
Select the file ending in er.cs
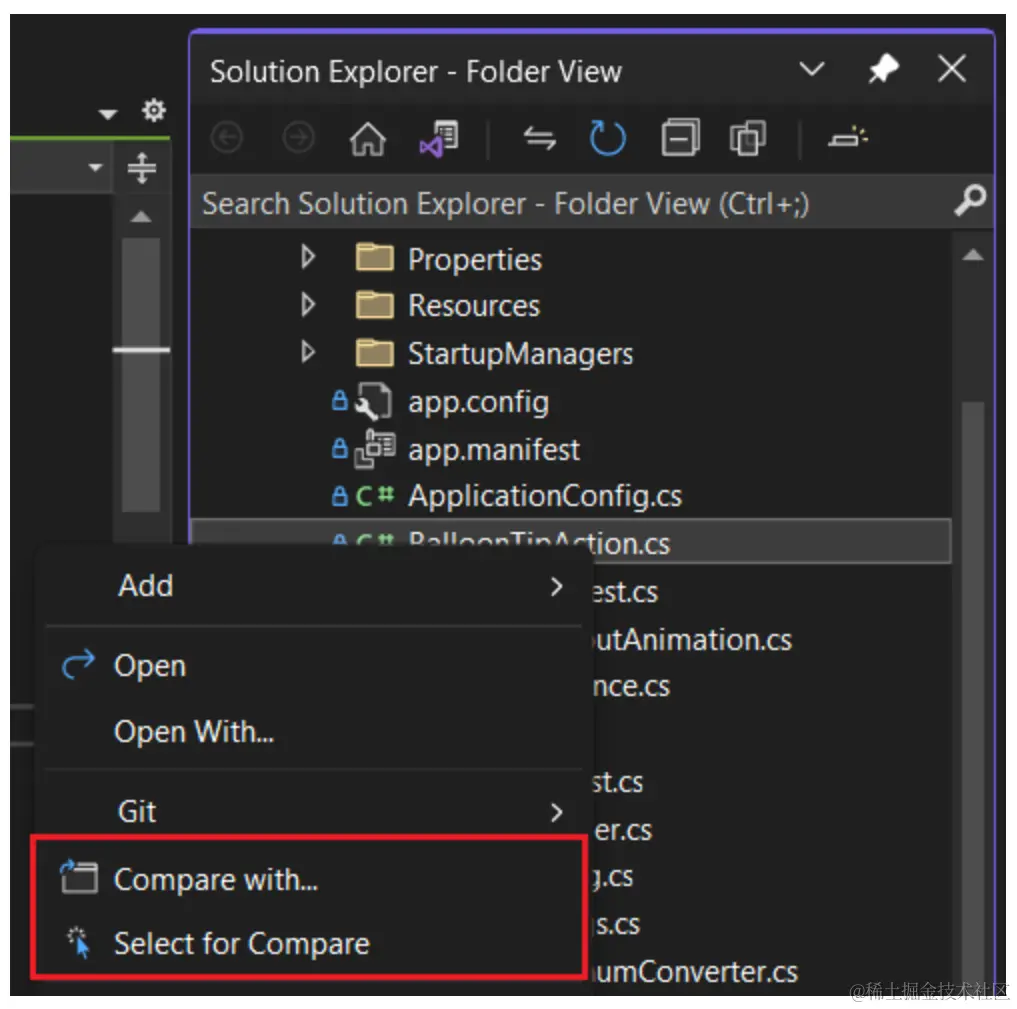[x=623, y=831]
